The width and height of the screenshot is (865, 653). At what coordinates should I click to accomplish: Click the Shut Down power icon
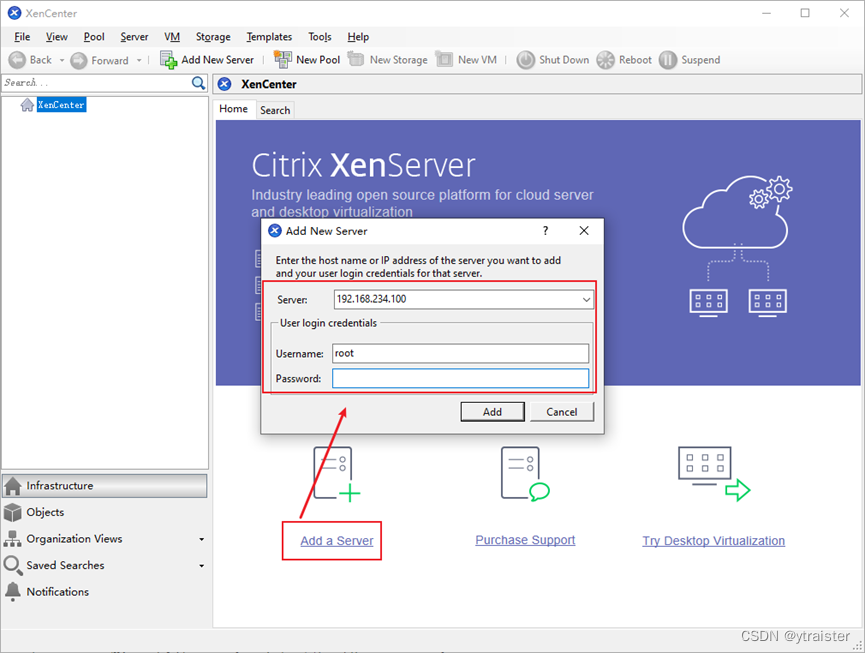[x=526, y=60]
